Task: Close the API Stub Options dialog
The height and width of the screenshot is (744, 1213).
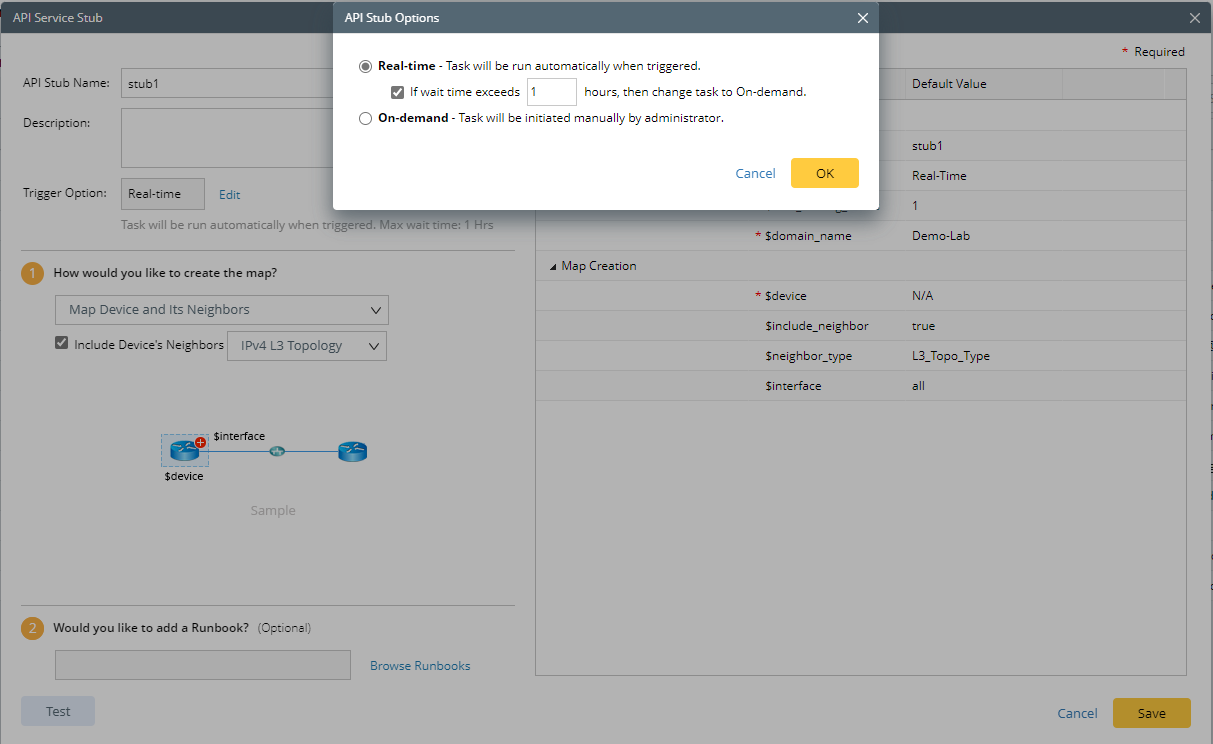Action: (863, 18)
